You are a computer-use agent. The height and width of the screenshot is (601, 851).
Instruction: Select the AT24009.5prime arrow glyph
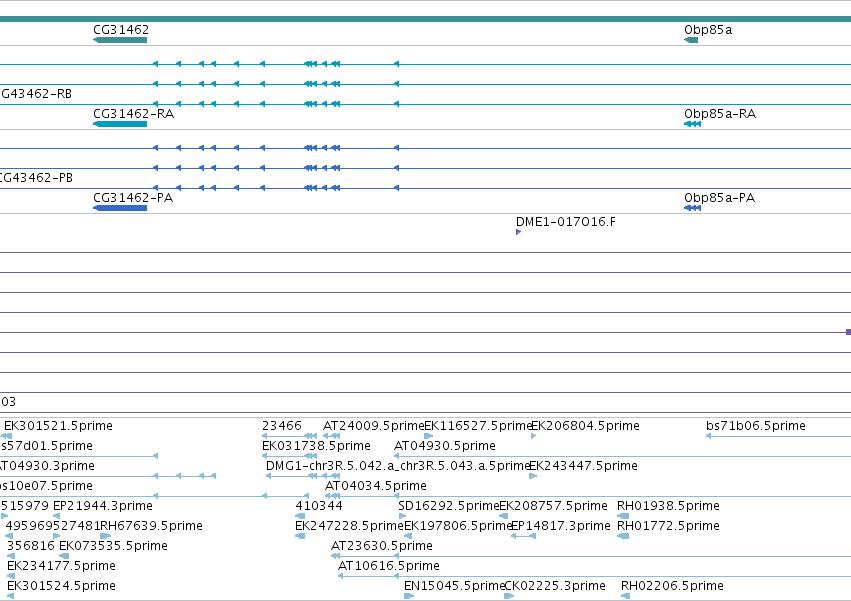click(332, 436)
